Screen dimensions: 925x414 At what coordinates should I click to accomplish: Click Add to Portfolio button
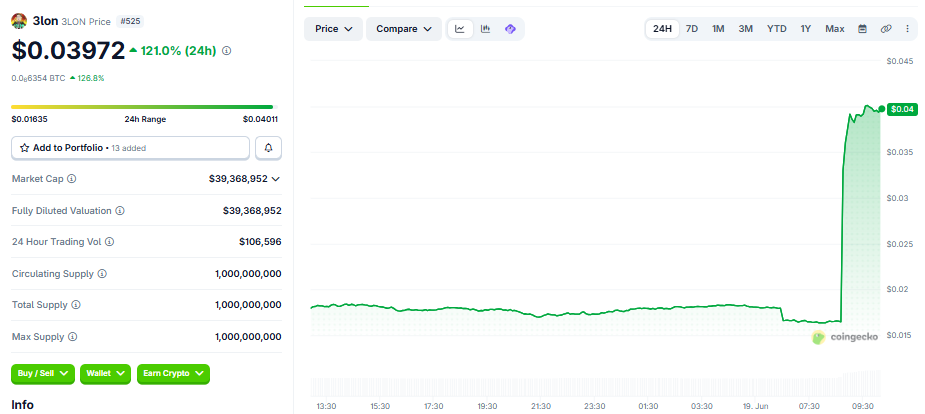click(x=130, y=148)
